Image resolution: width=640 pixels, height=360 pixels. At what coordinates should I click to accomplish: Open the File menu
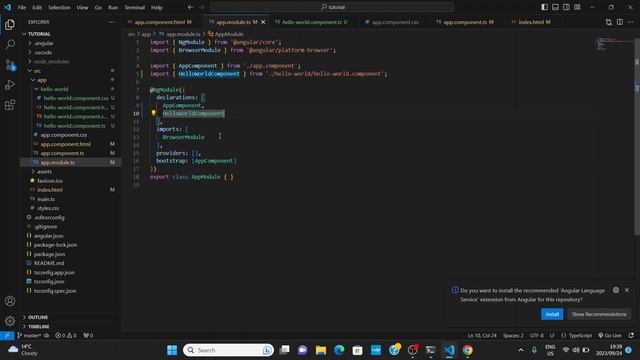point(22,7)
